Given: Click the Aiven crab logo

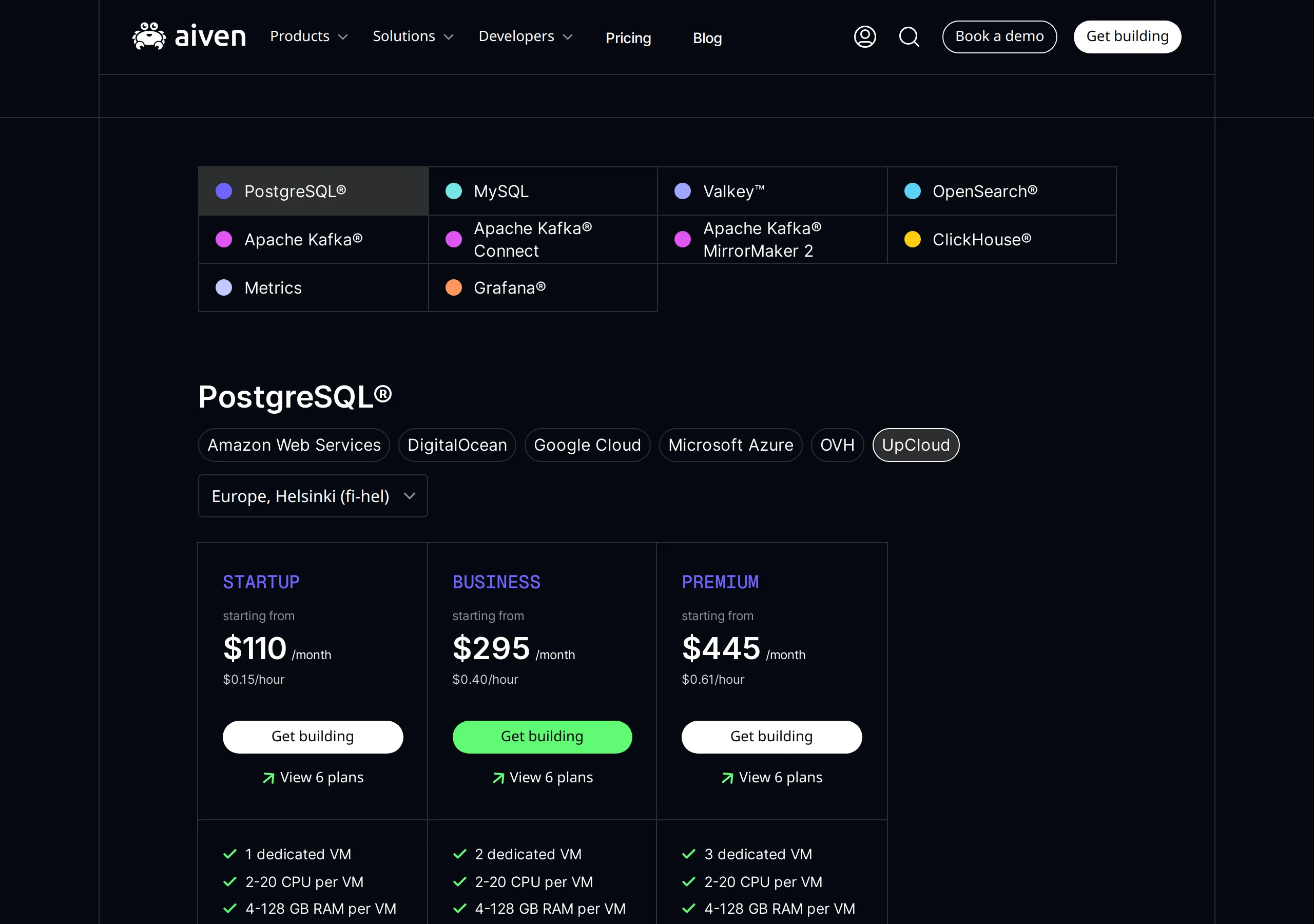Looking at the screenshot, I should tap(149, 36).
